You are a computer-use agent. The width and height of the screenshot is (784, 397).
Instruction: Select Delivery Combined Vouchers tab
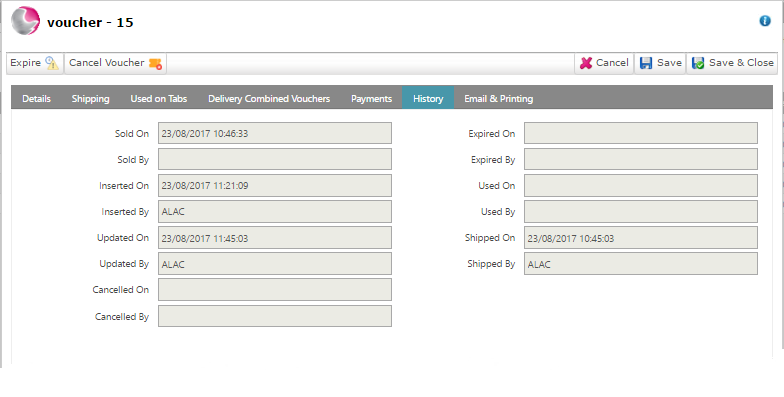[269, 98]
